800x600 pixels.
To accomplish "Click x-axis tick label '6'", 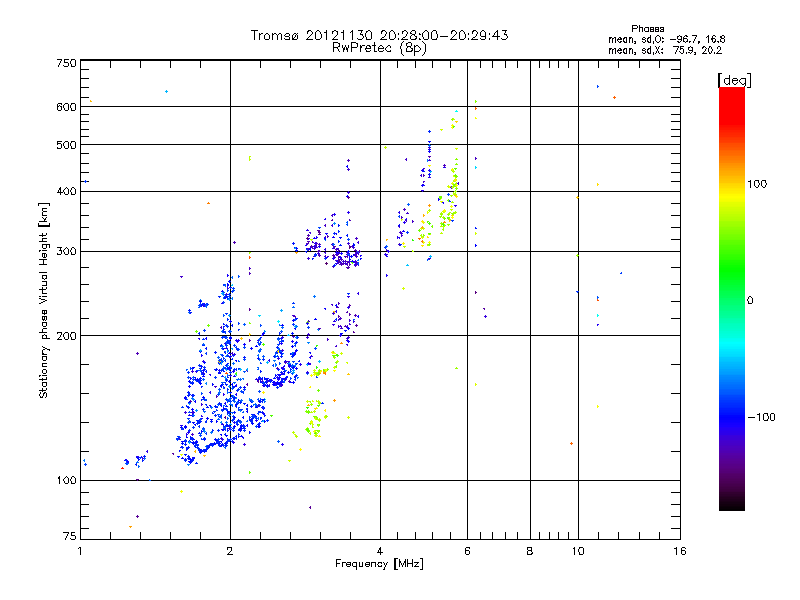I will 467,551.
